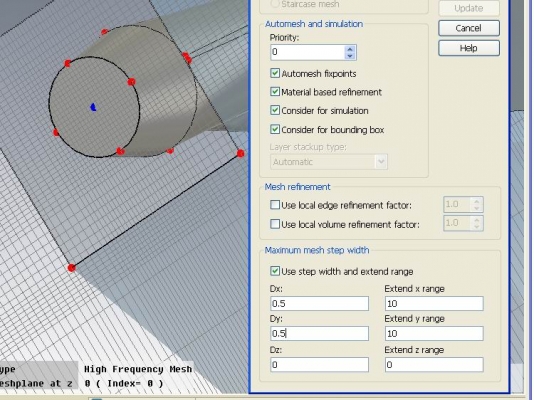Increase Priority with the up arrow
The image size is (534, 400).
[350, 49]
